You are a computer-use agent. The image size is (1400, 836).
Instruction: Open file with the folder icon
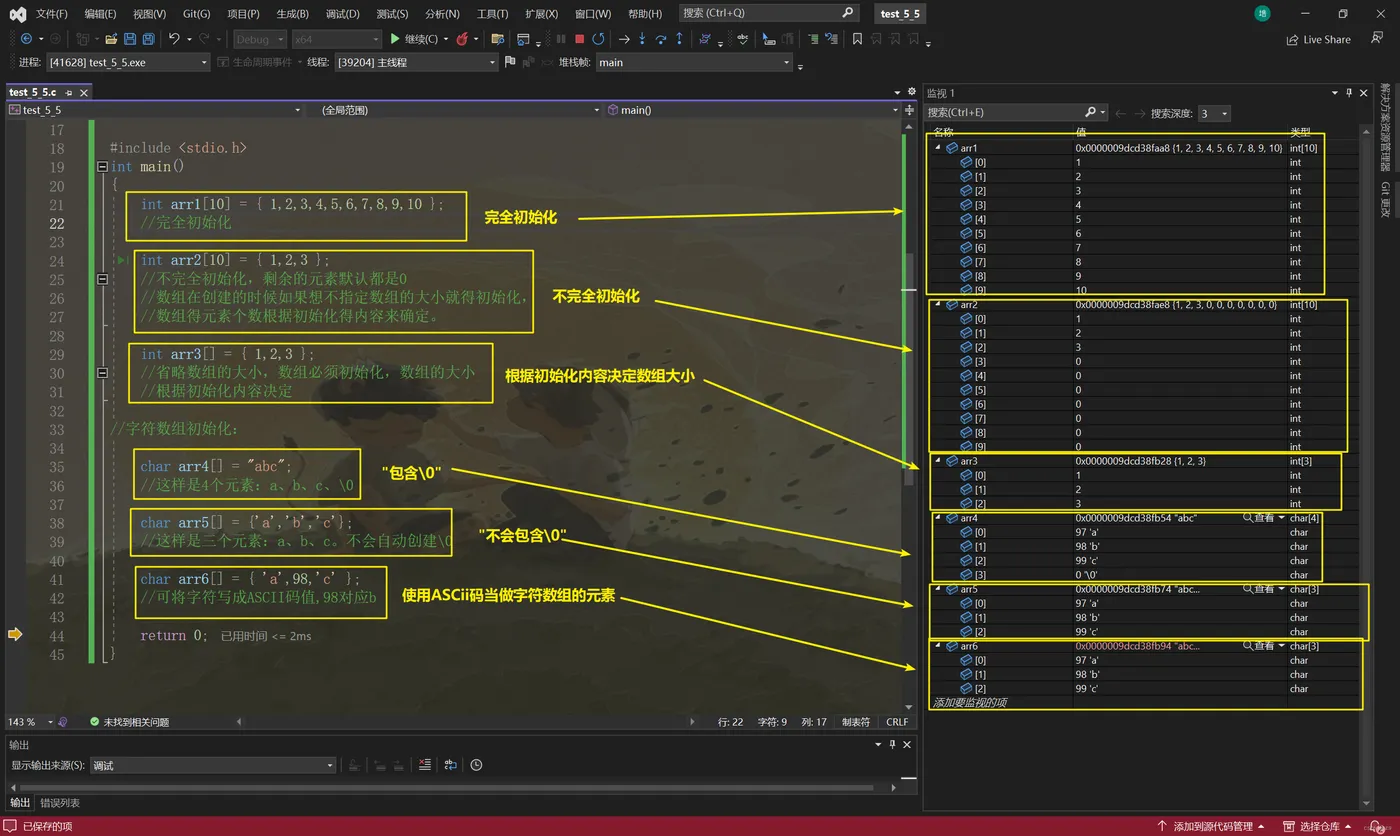[x=111, y=39]
